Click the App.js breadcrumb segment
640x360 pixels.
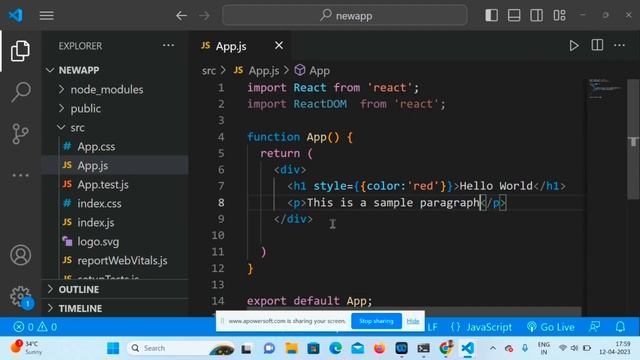pos(256,71)
